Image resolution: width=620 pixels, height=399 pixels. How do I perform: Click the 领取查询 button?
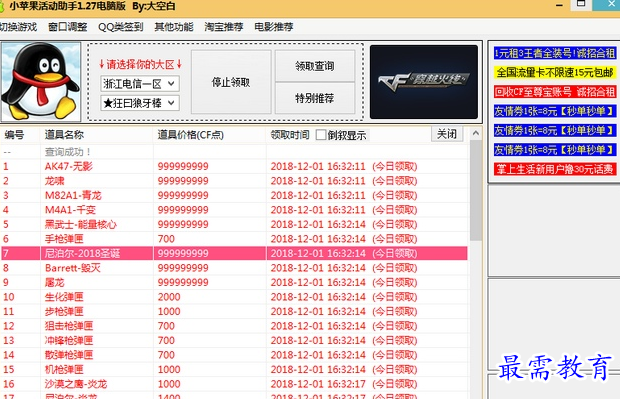coord(315,66)
